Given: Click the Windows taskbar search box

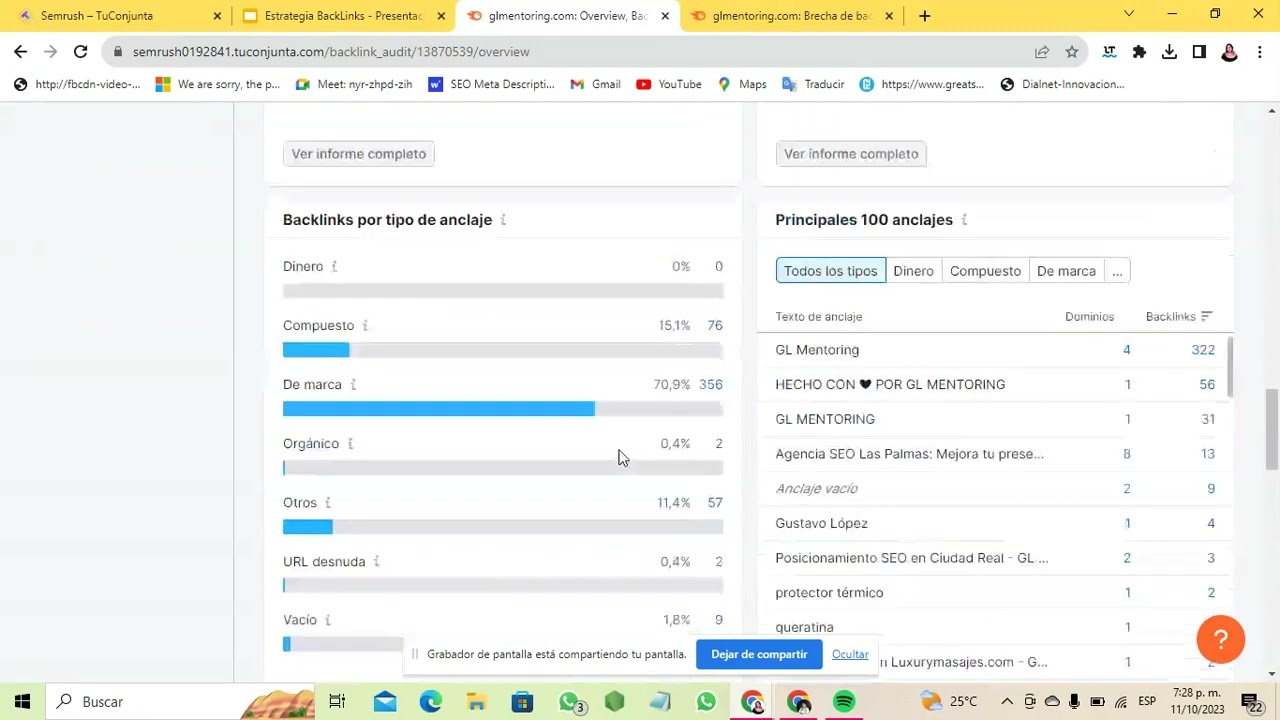Looking at the screenshot, I should pos(180,702).
